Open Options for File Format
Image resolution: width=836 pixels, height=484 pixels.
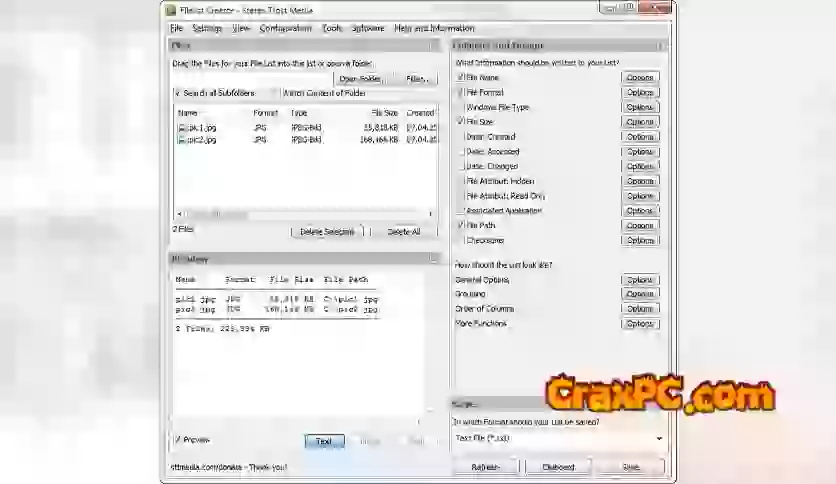point(640,92)
